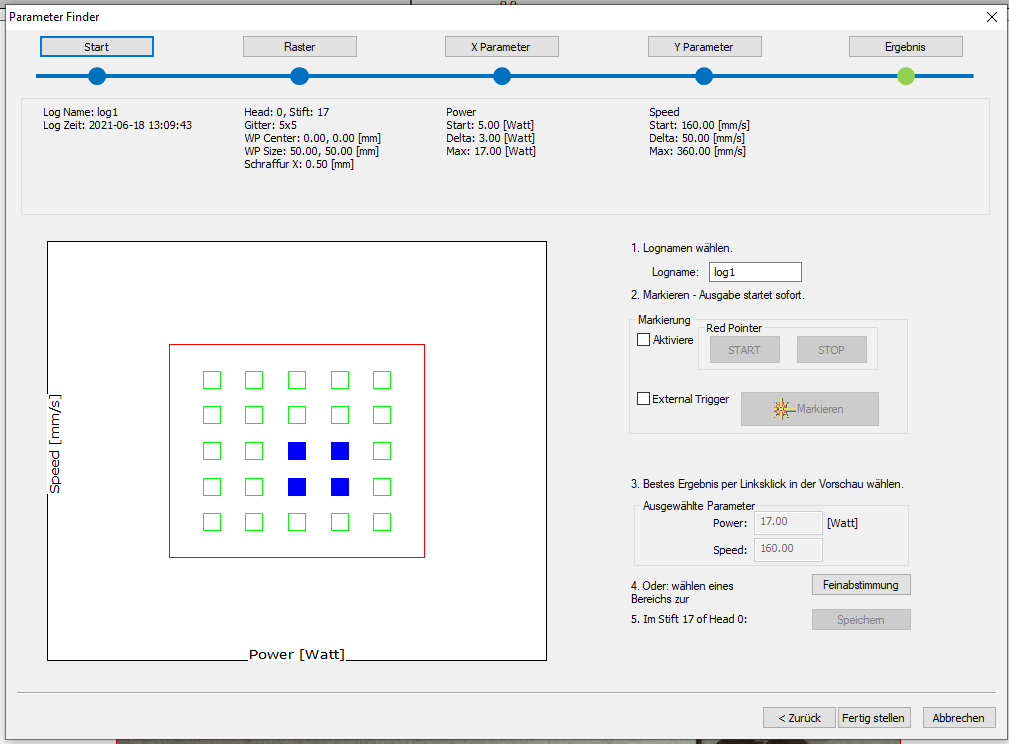Select the blue marker under X Parameter

502,76
